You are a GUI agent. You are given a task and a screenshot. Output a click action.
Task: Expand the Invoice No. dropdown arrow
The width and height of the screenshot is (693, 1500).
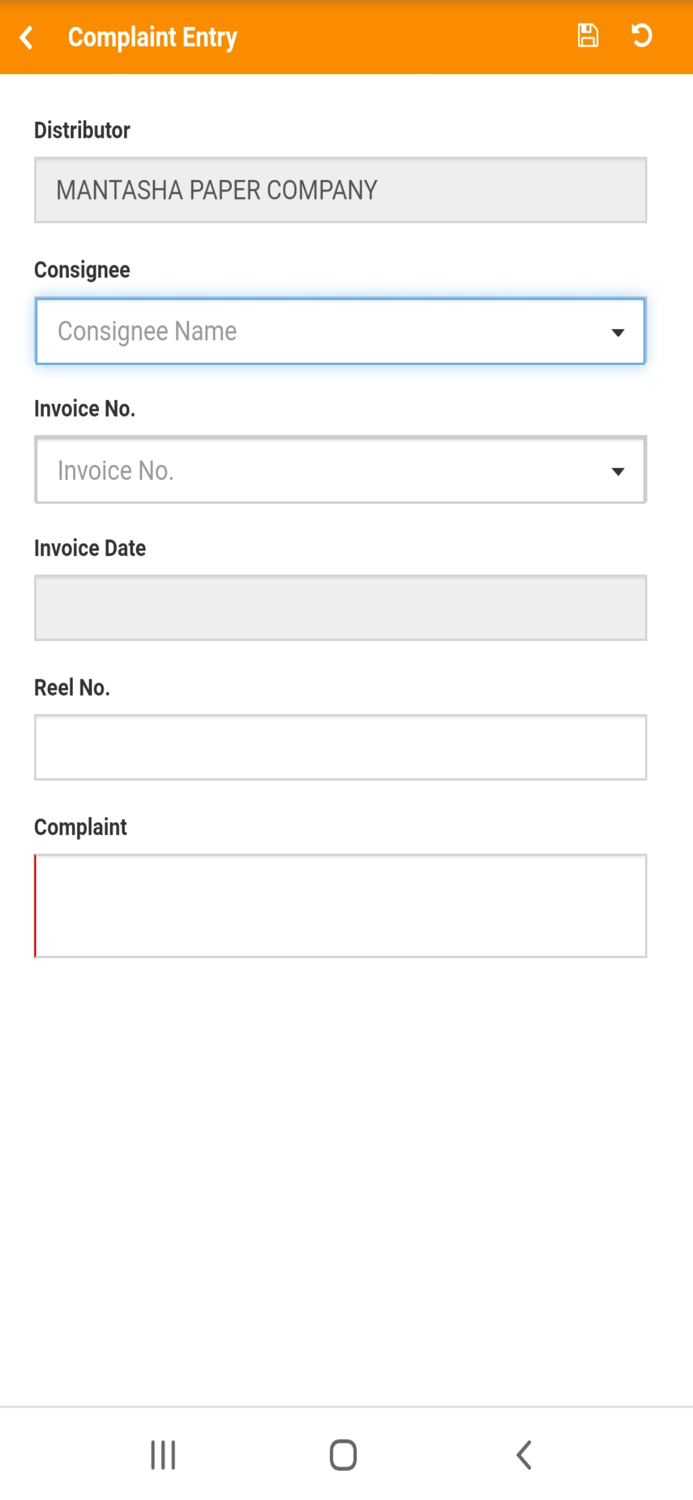(x=618, y=471)
